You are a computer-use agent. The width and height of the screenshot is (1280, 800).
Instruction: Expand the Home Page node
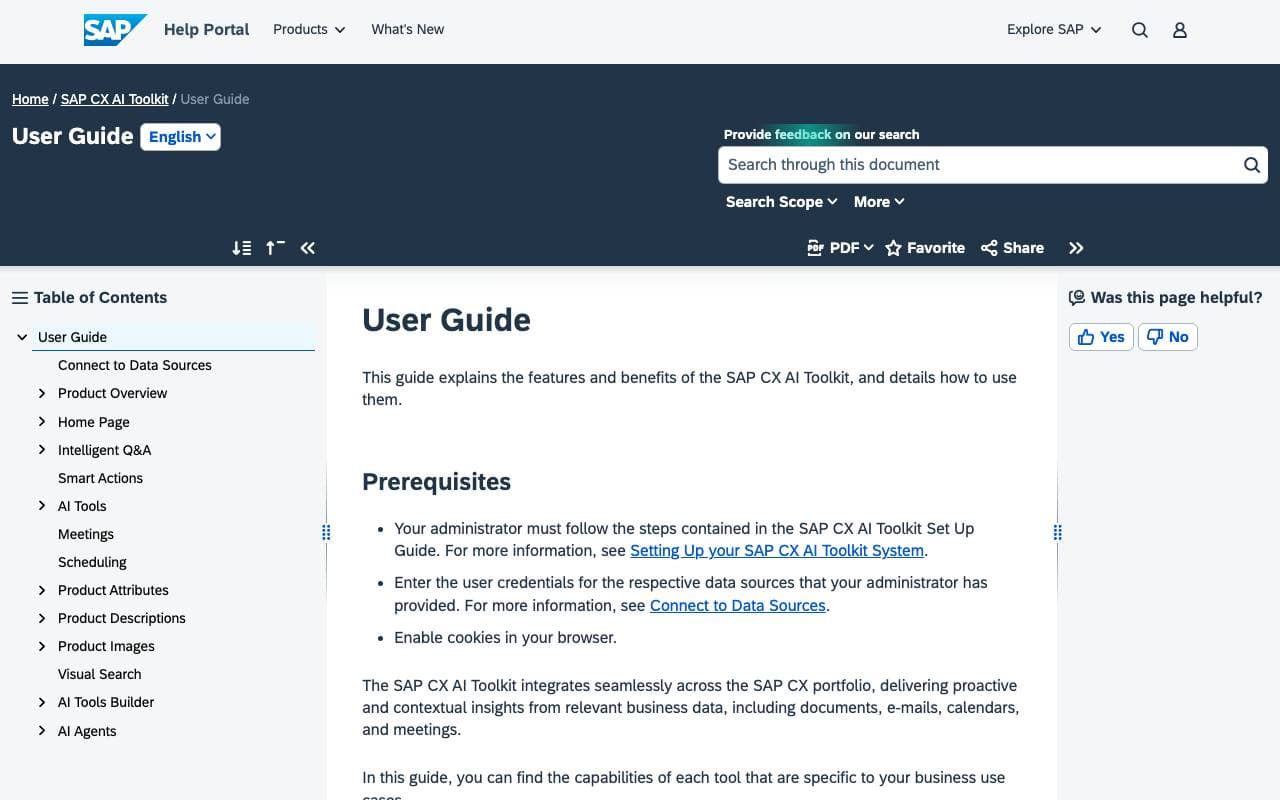[42, 422]
